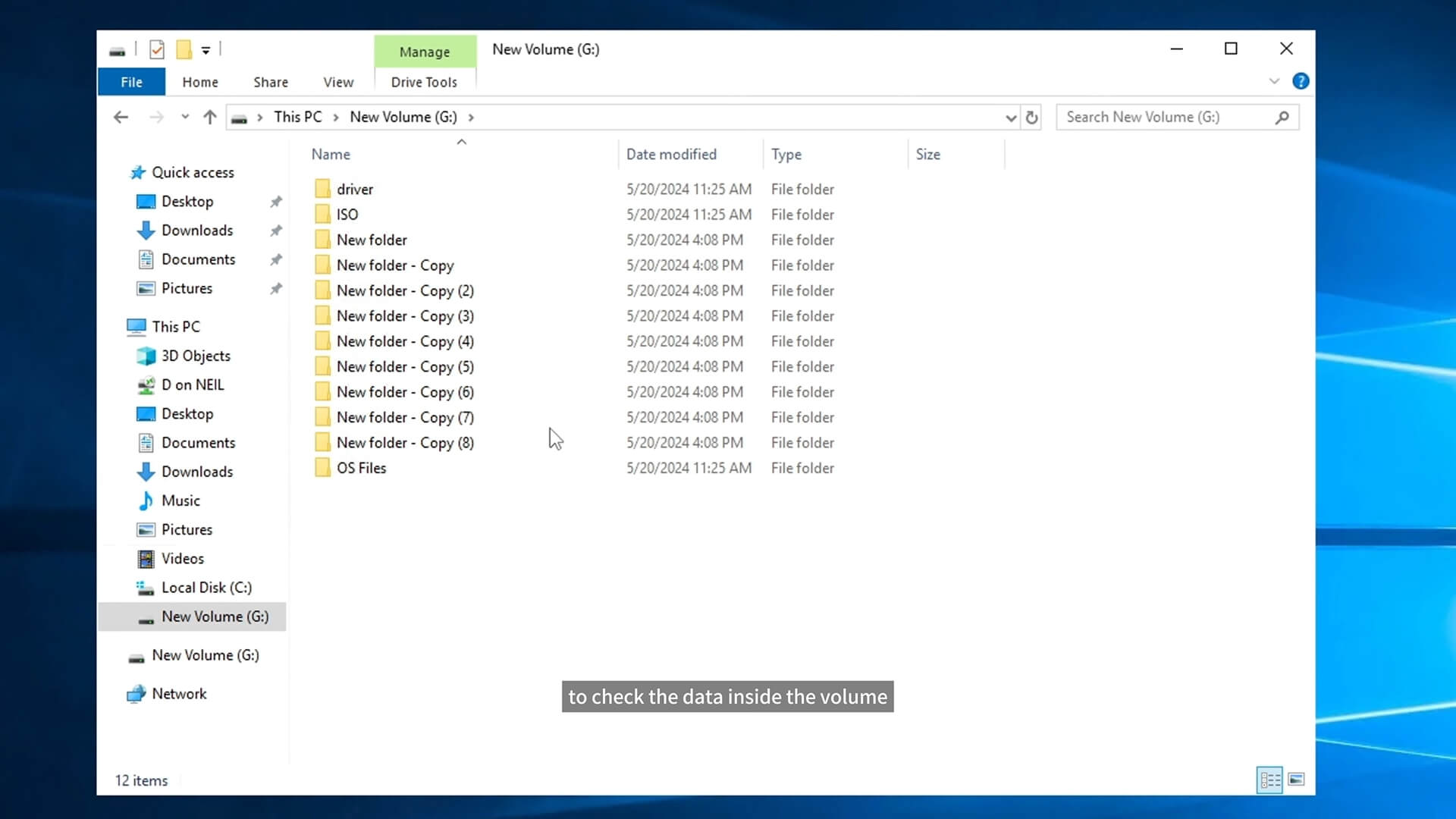The height and width of the screenshot is (819, 1456).
Task: Open the driver folder
Action: (354, 189)
